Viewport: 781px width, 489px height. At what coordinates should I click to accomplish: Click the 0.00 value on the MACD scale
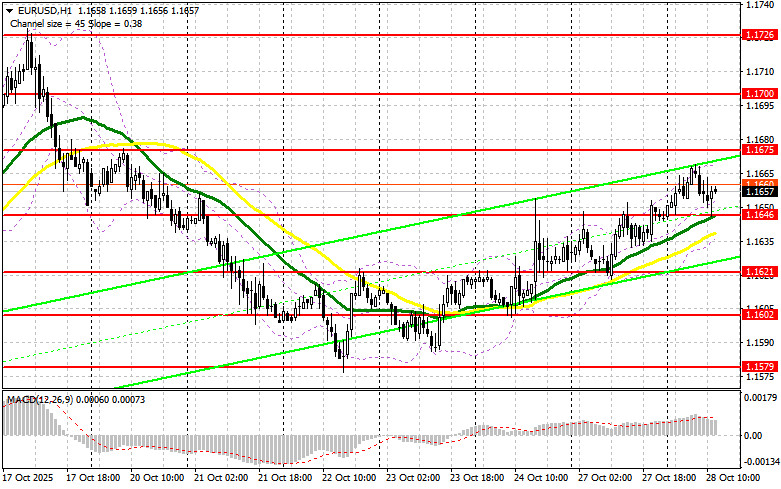(753, 436)
